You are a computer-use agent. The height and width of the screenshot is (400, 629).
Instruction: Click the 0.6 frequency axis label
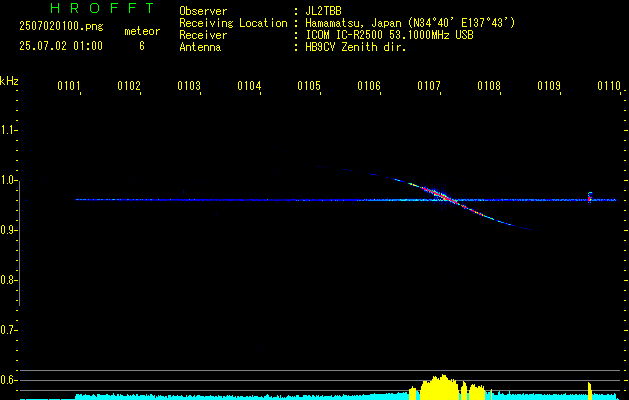click(8, 380)
